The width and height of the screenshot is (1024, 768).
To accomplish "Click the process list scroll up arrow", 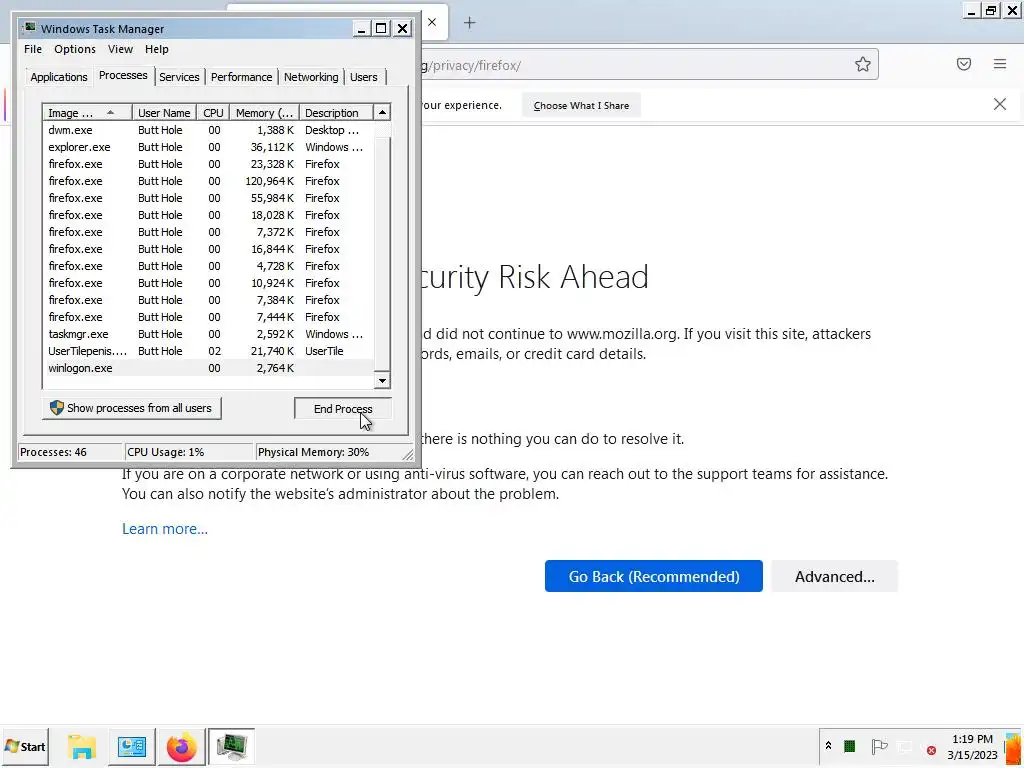I will [382, 112].
